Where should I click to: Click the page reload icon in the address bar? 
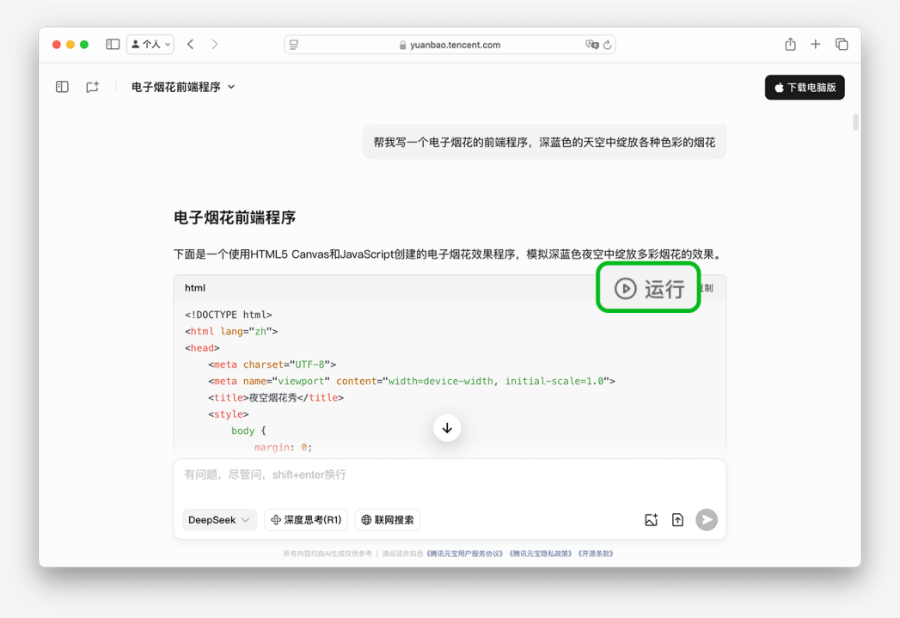(604, 44)
